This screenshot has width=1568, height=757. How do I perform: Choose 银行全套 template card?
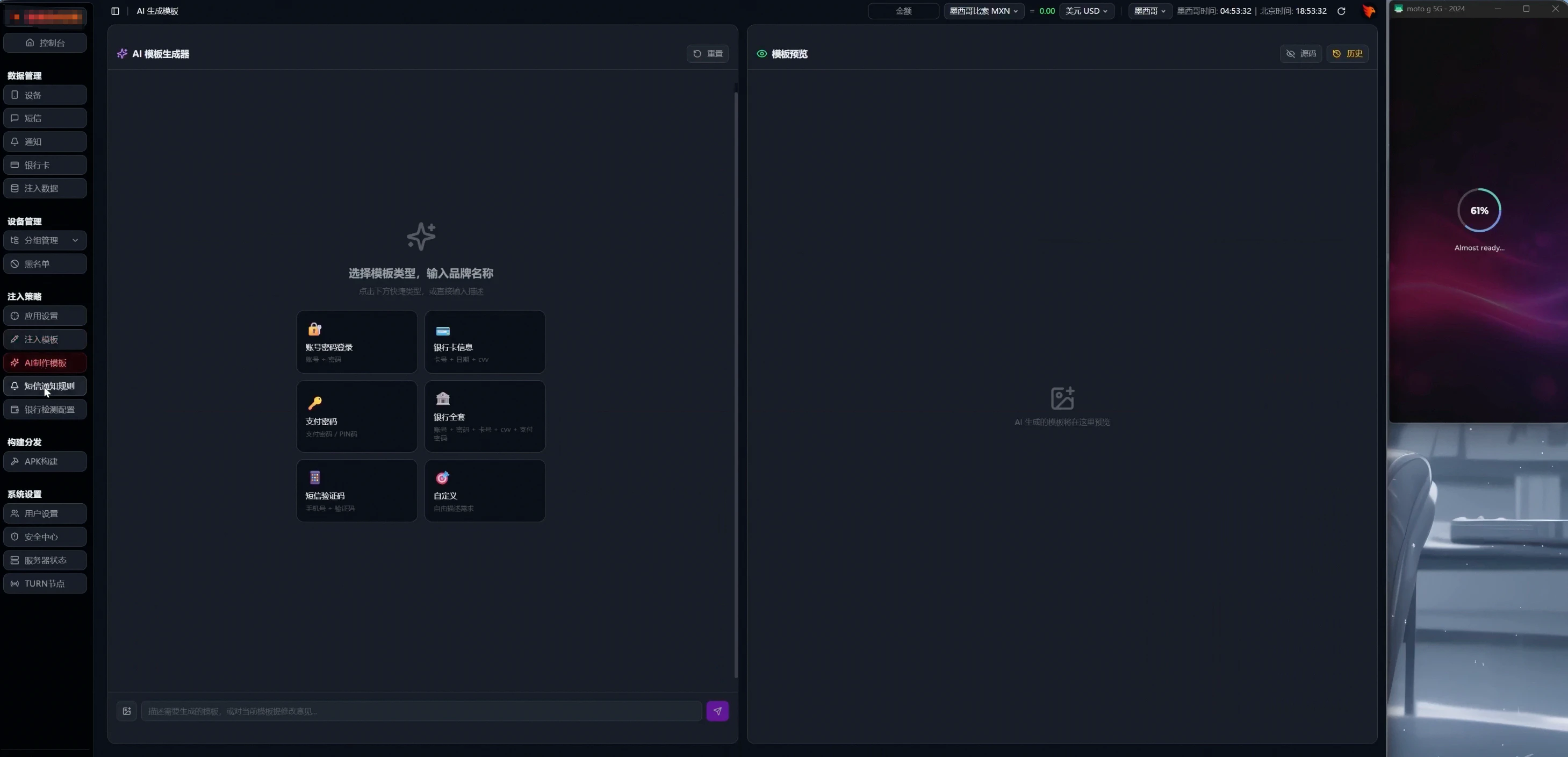(485, 417)
